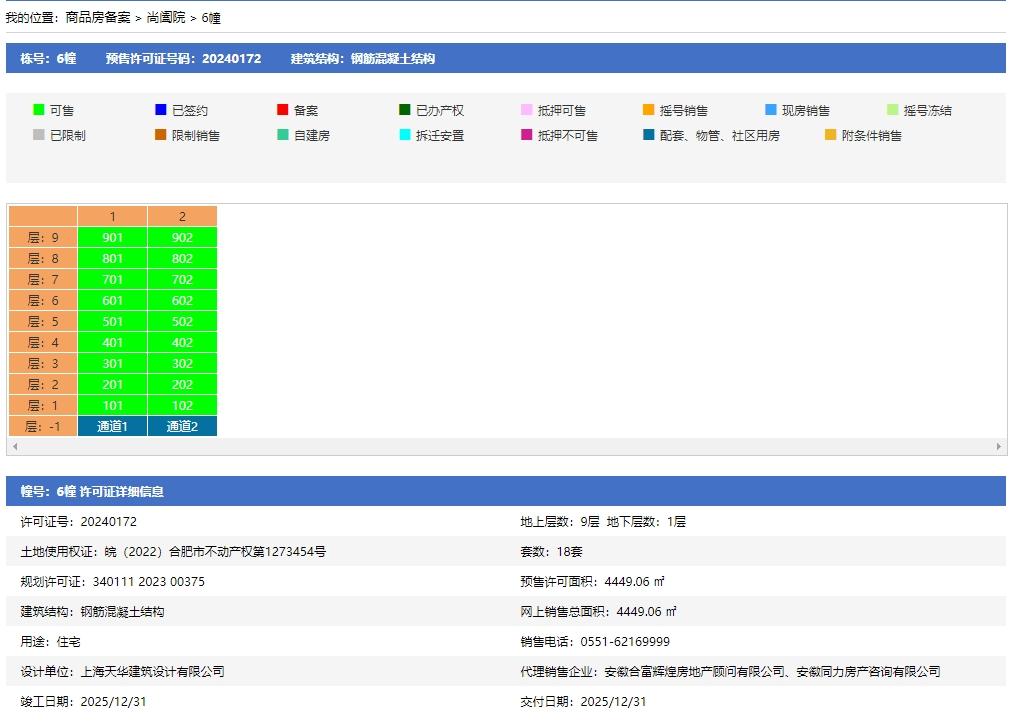This screenshot has height=728, width=1010.
Task: Click the blue 已签约 legend swatch
Action: pyautogui.click(x=161, y=110)
